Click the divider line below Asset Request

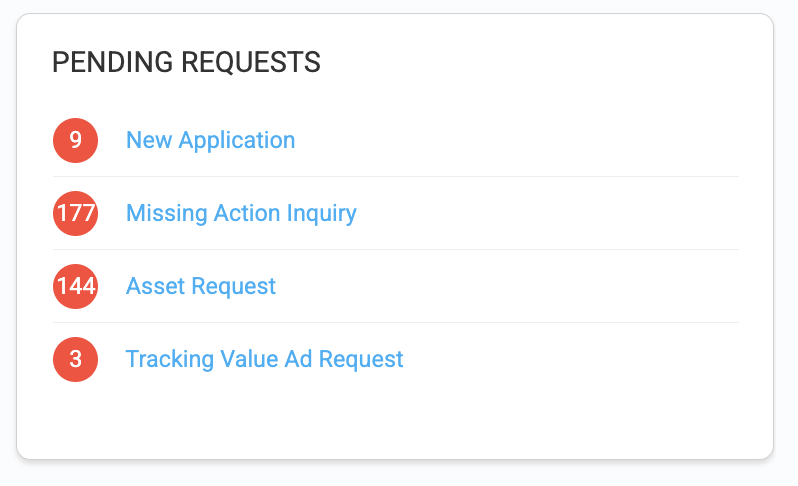point(400,323)
